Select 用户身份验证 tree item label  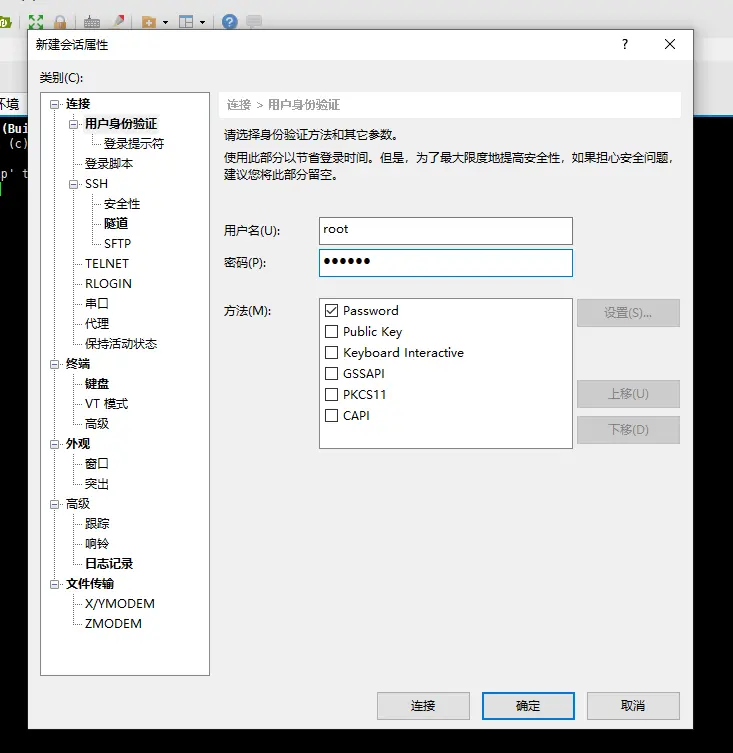(x=121, y=124)
